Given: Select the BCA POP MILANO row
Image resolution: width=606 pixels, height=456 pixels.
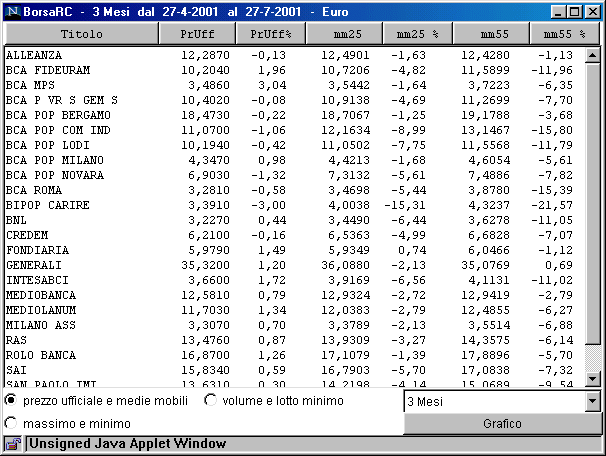Looking at the screenshot, I should (294, 160).
